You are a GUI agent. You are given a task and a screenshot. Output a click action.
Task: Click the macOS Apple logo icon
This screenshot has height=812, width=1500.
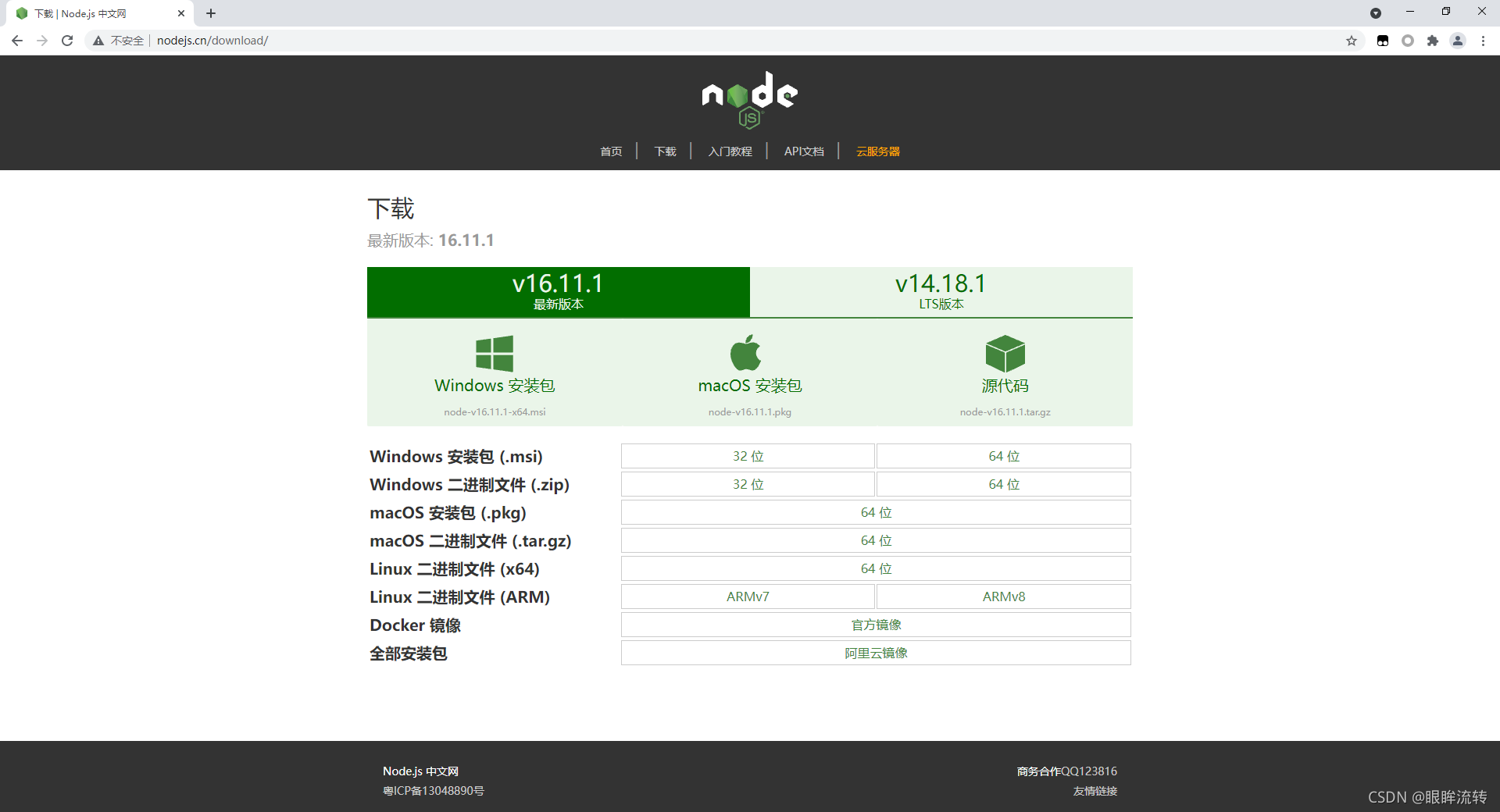pos(745,353)
